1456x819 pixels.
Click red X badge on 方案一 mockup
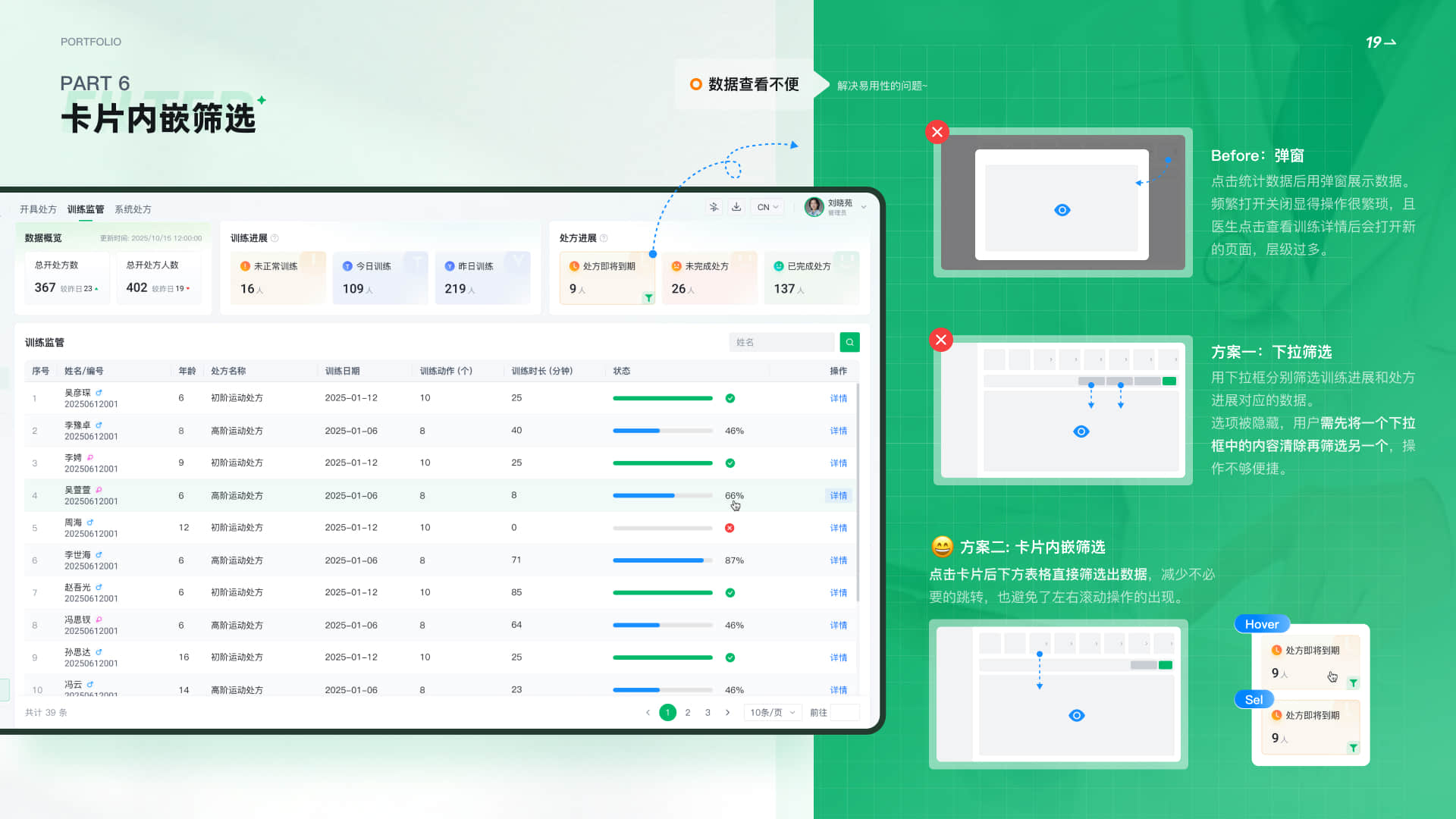(941, 340)
